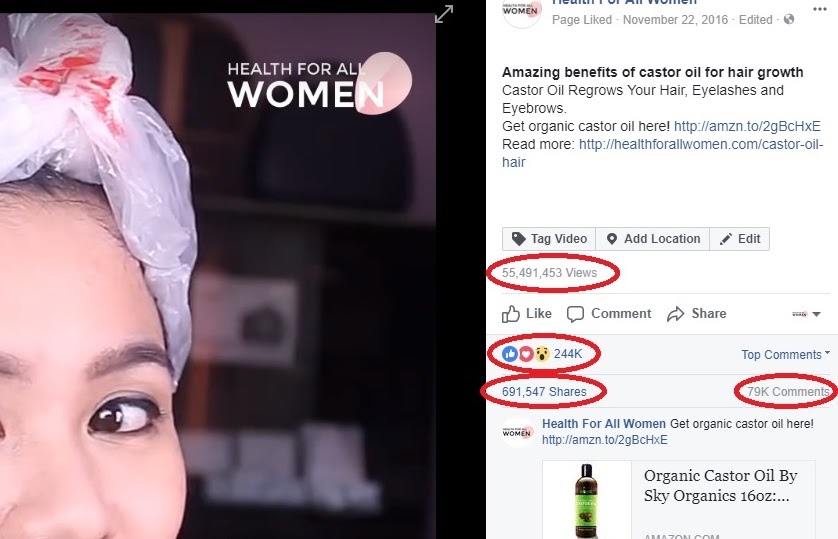Open the 244K reactions list
Viewport: 838px width, 539px height.
[x=542, y=354]
